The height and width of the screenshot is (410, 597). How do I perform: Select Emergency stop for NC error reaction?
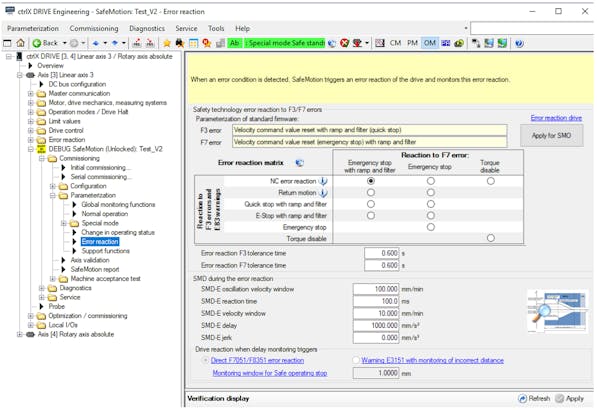coord(431,181)
